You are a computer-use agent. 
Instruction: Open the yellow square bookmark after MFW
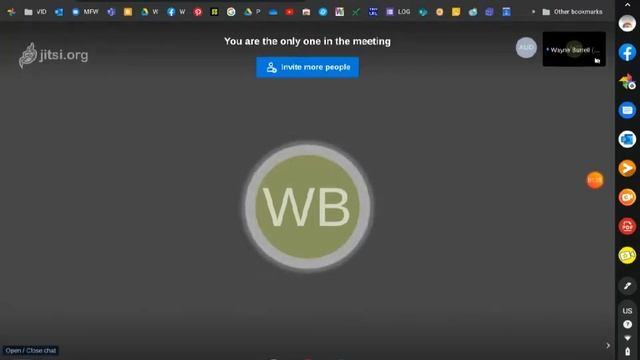[x=128, y=12]
